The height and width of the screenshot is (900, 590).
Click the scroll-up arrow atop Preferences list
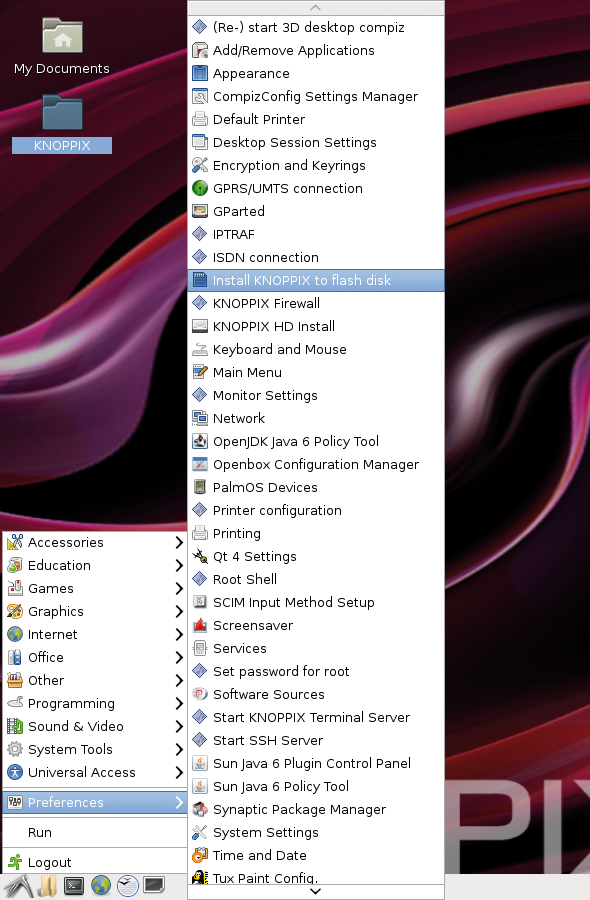(316, 7)
